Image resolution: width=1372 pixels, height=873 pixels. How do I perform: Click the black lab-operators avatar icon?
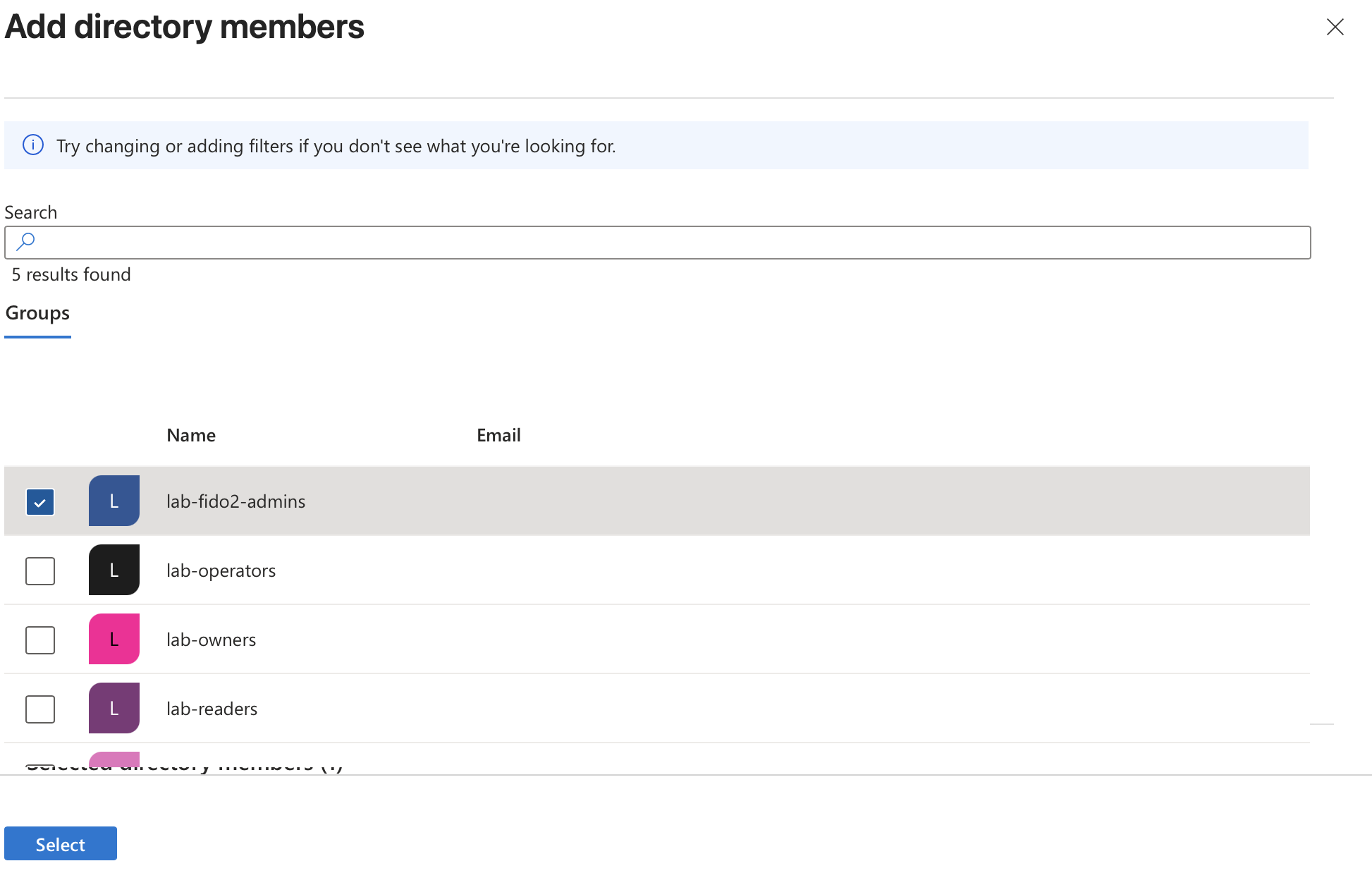pos(114,570)
